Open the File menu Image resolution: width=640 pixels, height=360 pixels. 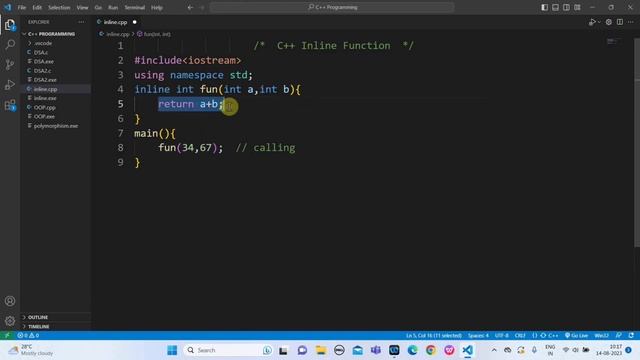tap(22, 7)
